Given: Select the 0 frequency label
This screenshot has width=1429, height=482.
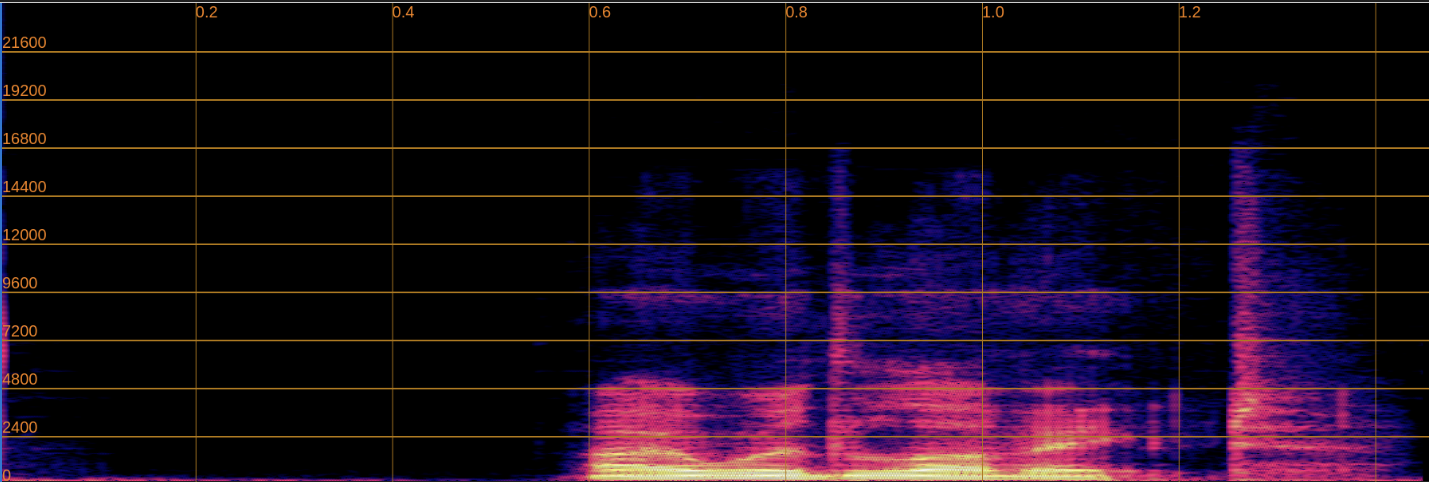Looking at the screenshot, I should [7, 474].
